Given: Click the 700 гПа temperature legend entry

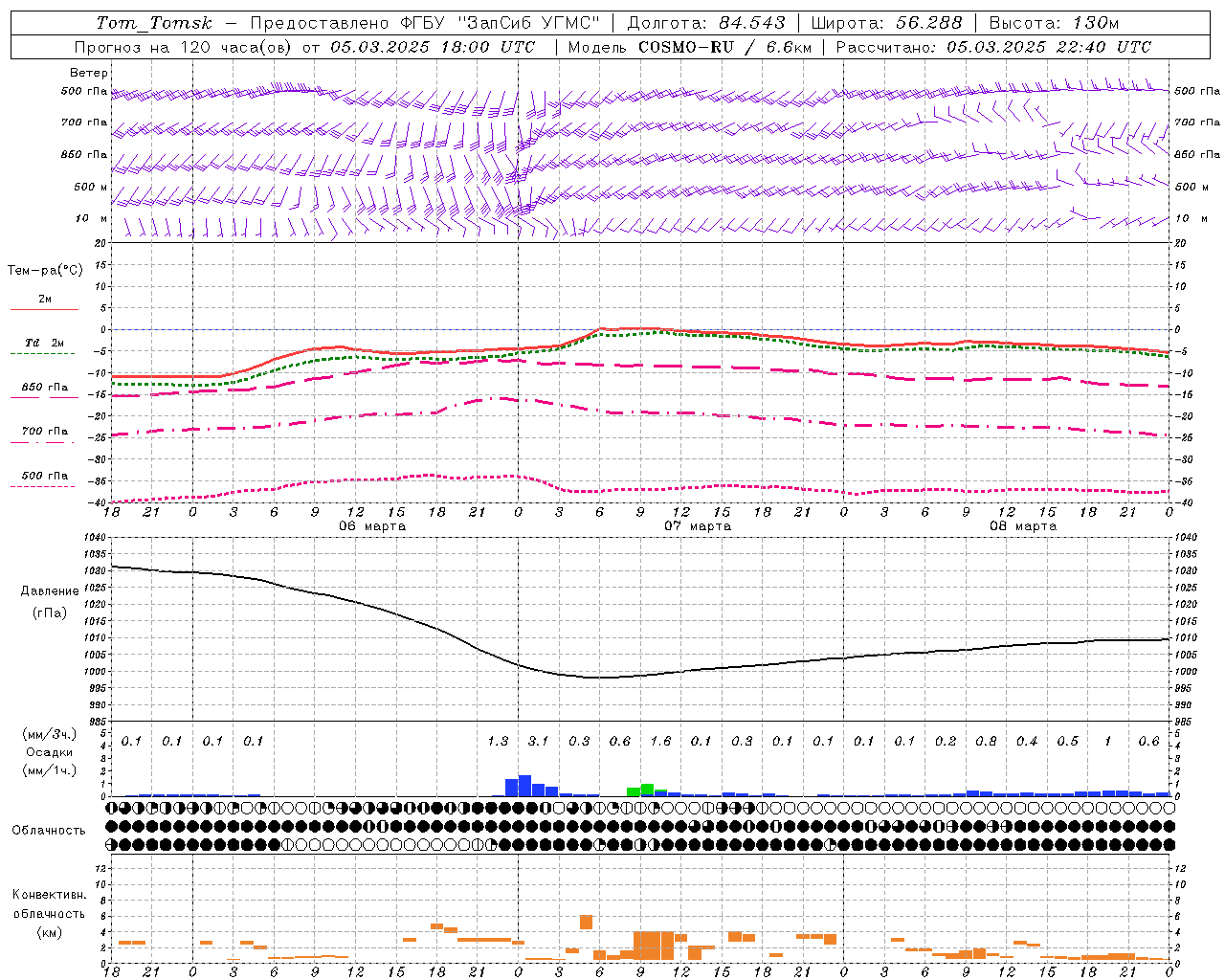Looking at the screenshot, I should point(44,434).
